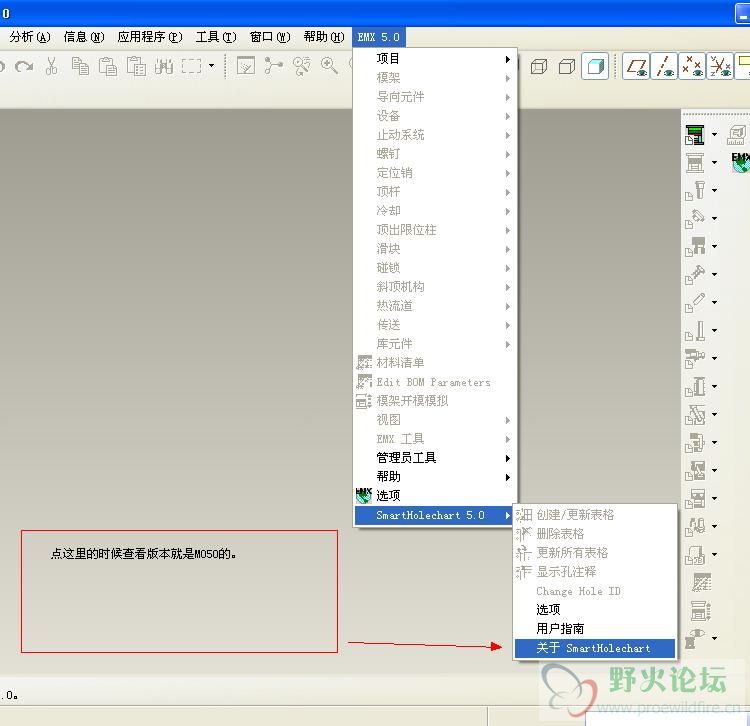Screen dimensions: 750x726
Task: Open dropdown beside EMX screw icon
Action: point(715,190)
